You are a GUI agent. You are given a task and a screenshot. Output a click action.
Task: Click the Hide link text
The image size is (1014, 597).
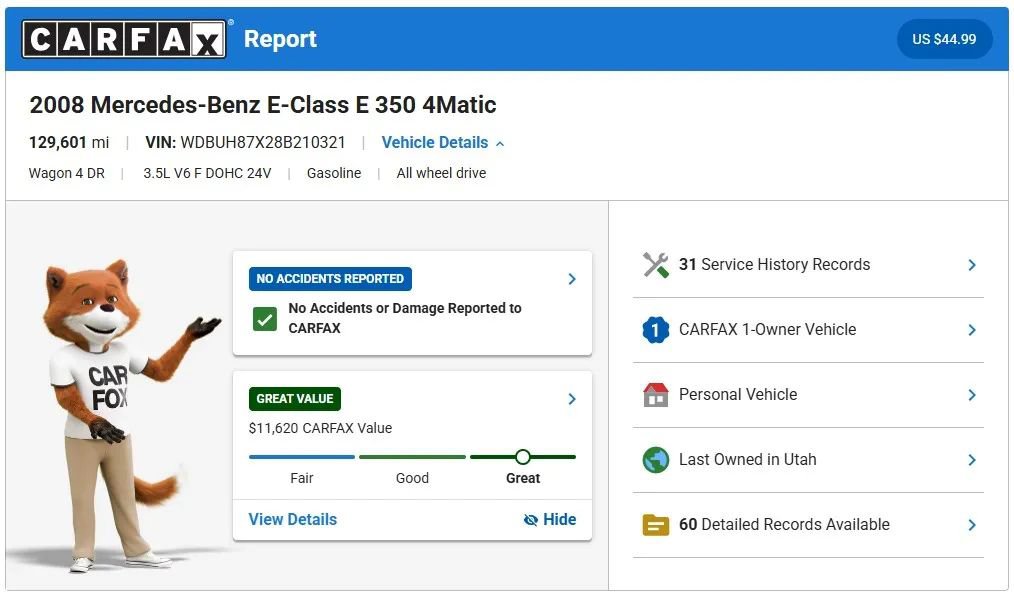559,519
